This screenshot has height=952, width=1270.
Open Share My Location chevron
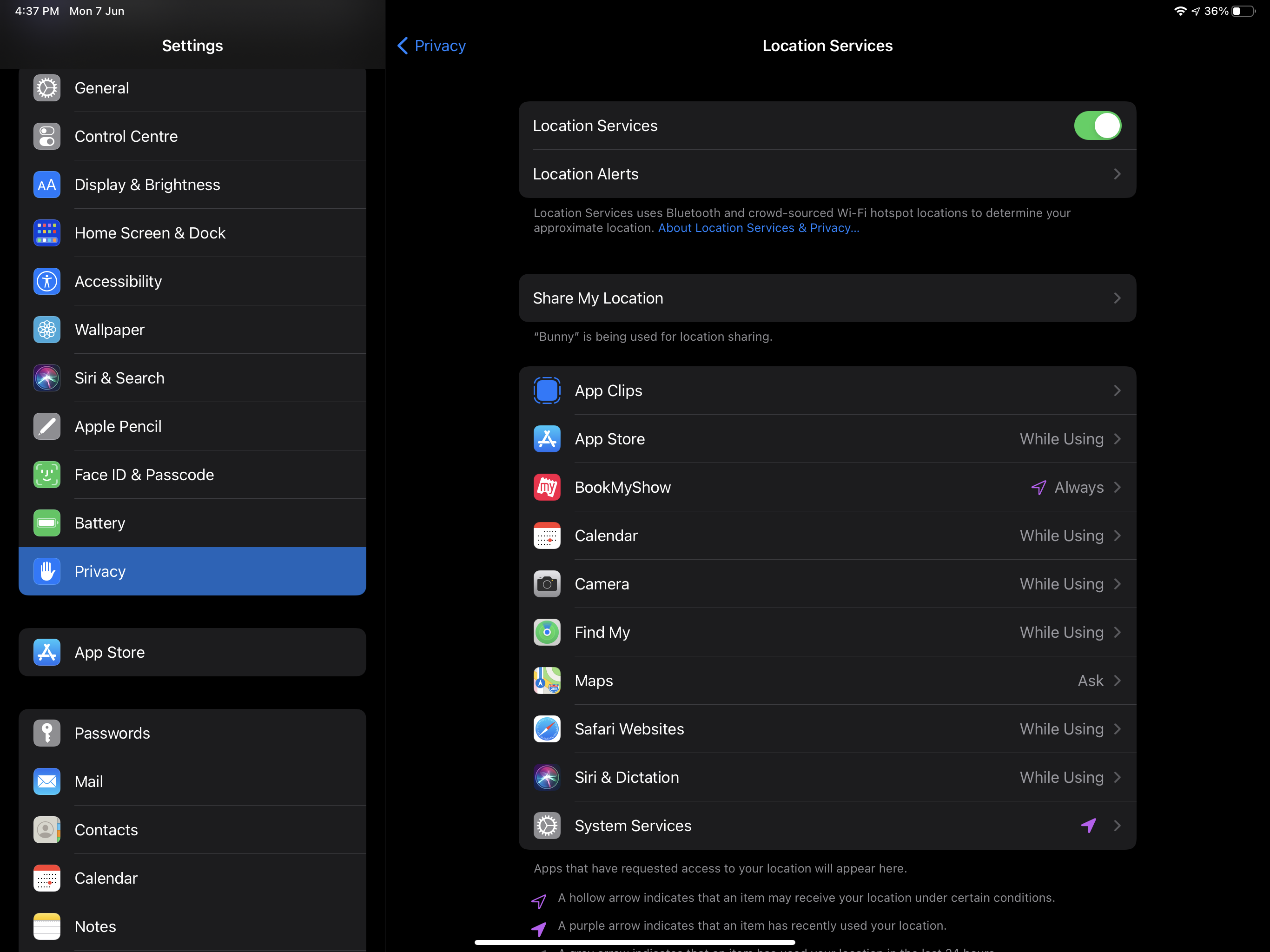[x=1117, y=298]
